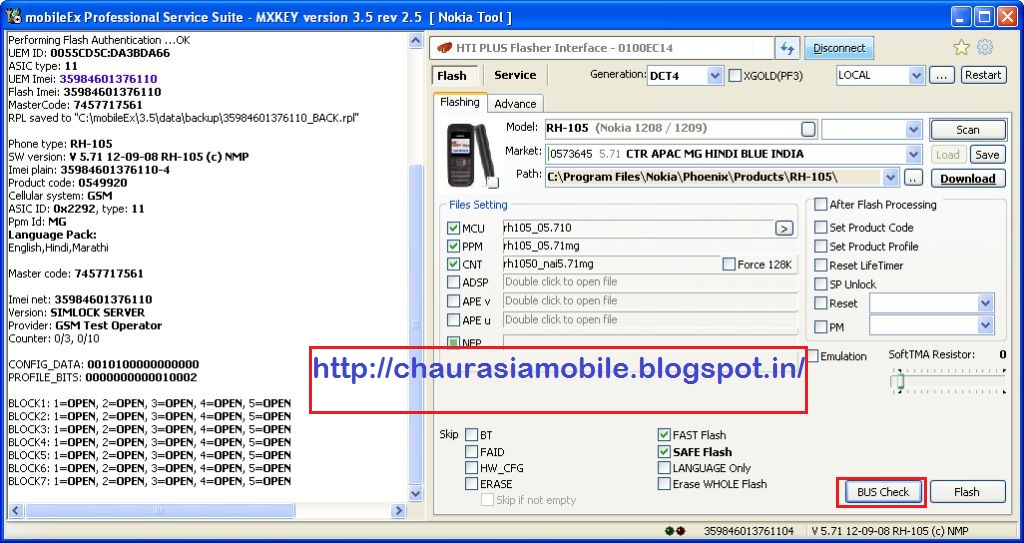Open the PM option dropdown

click(985, 325)
